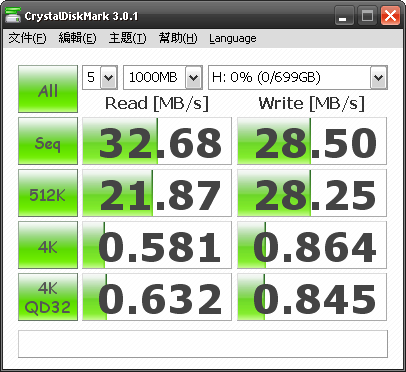Run all benchmarks with All button

coord(48,89)
